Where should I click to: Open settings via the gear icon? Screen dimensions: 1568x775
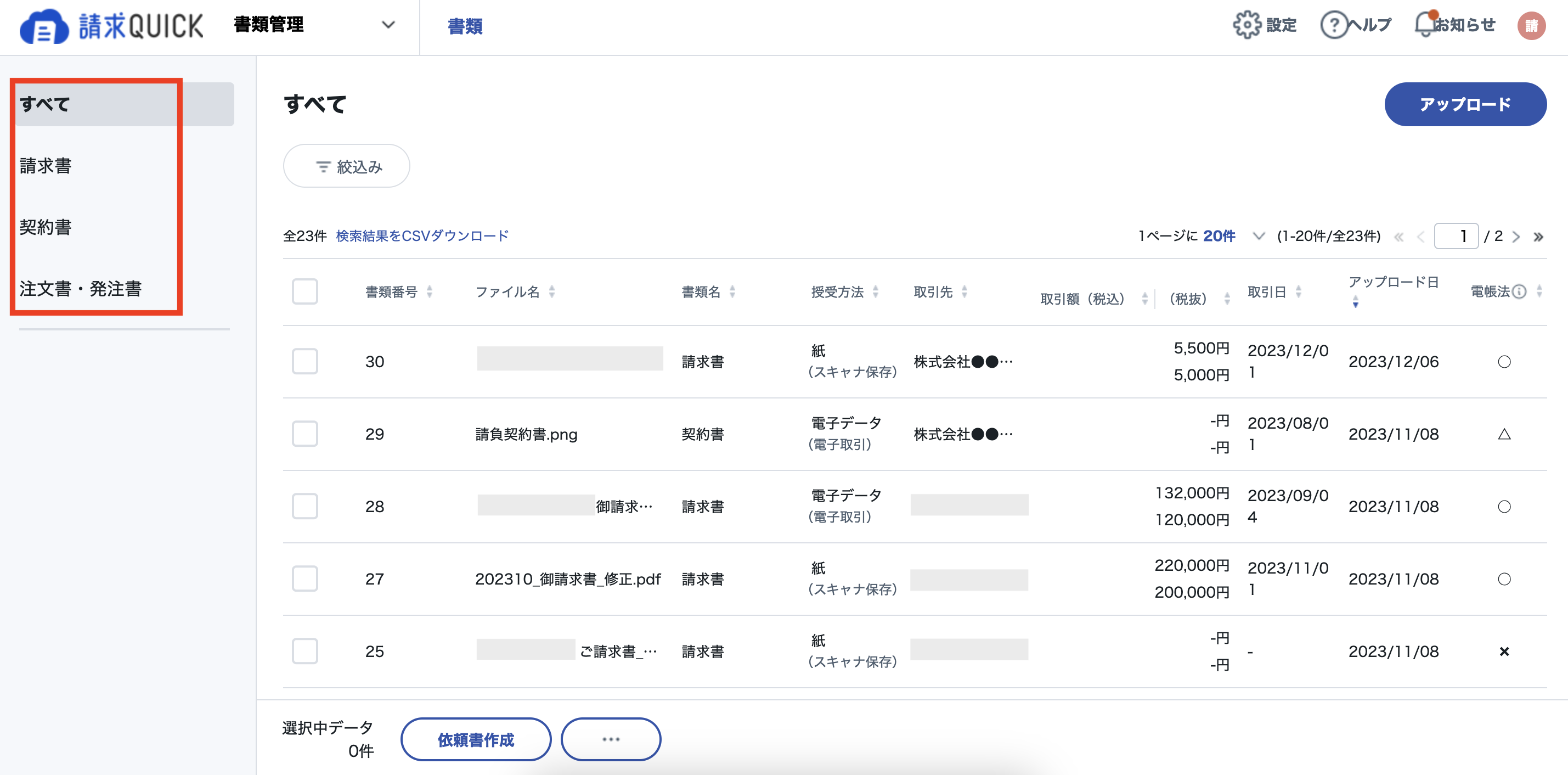[1246, 25]
